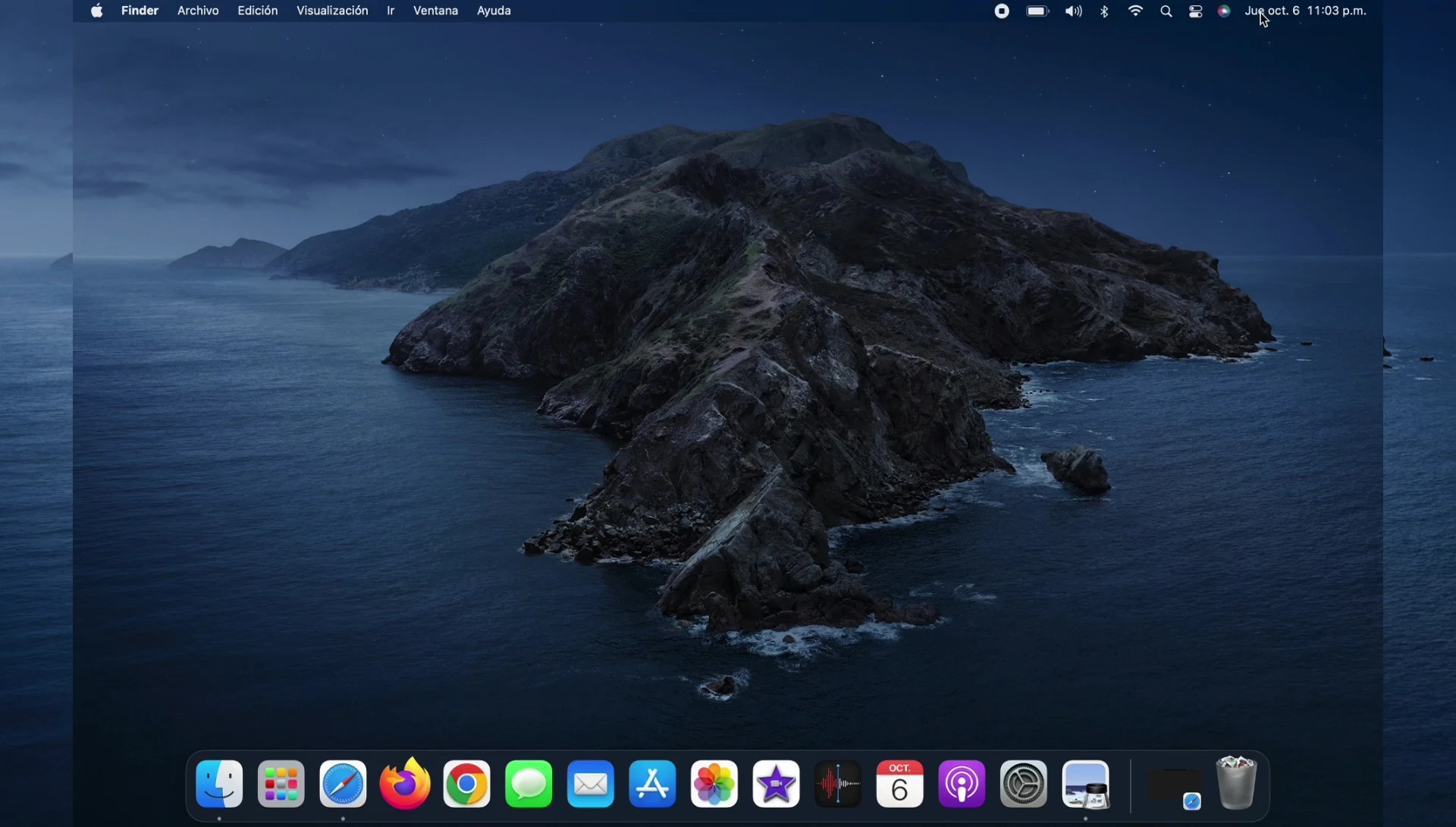Viewport: 1456px width, 827px height.
Task: Open the Finder menu
Action: [x=140, y=11]
